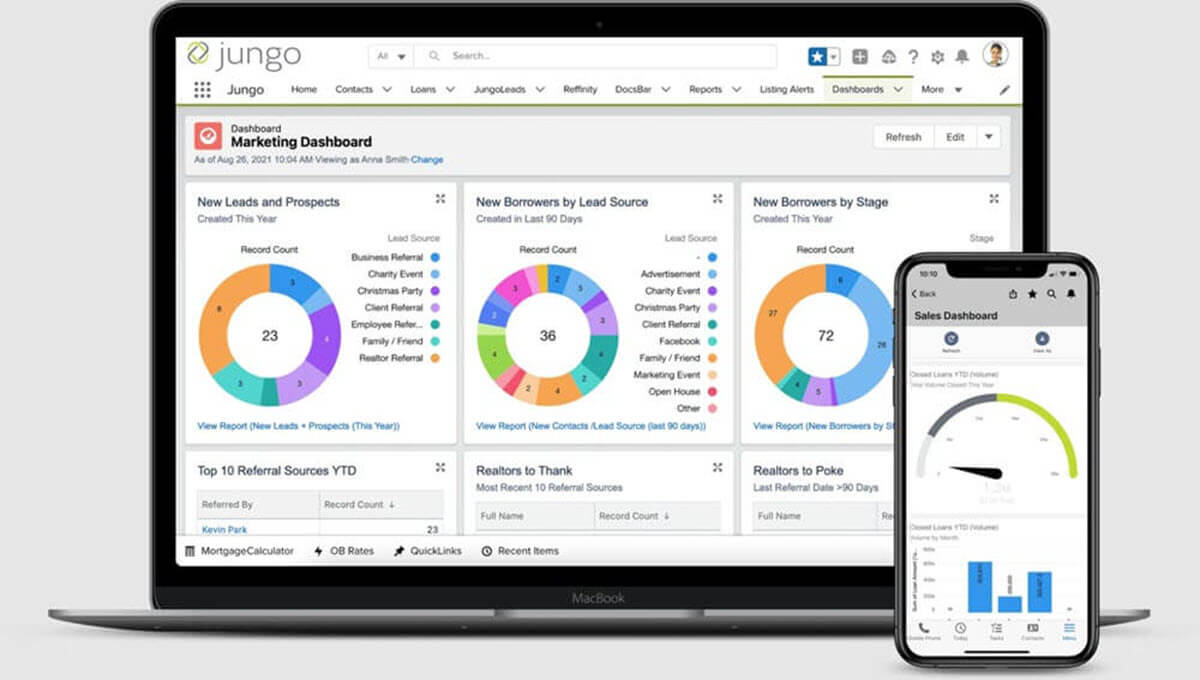The height and width of the screenshot is (680, 1200).
Task: Tap Contacts in the phone bottom bar
Action: 1032,631
